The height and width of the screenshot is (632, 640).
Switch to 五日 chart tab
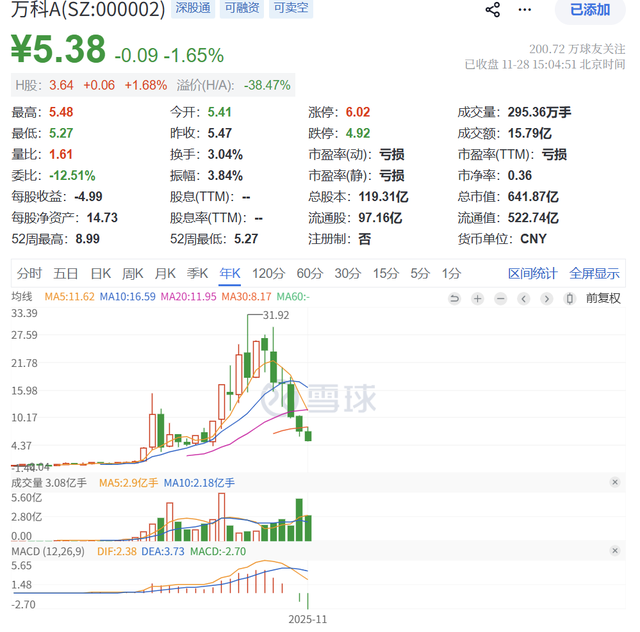tap(66, 273)
